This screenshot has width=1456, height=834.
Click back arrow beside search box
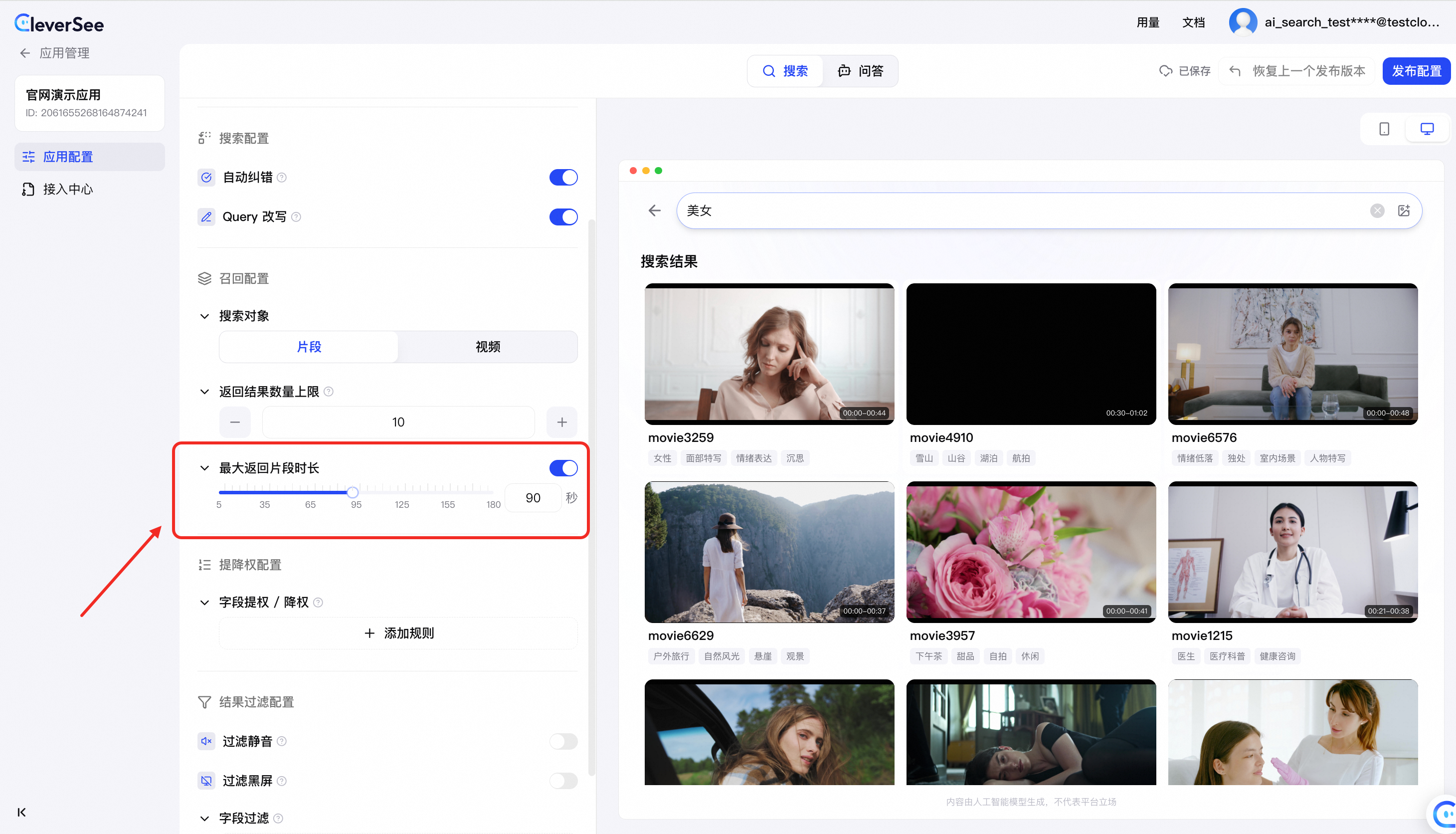point(654,211)
